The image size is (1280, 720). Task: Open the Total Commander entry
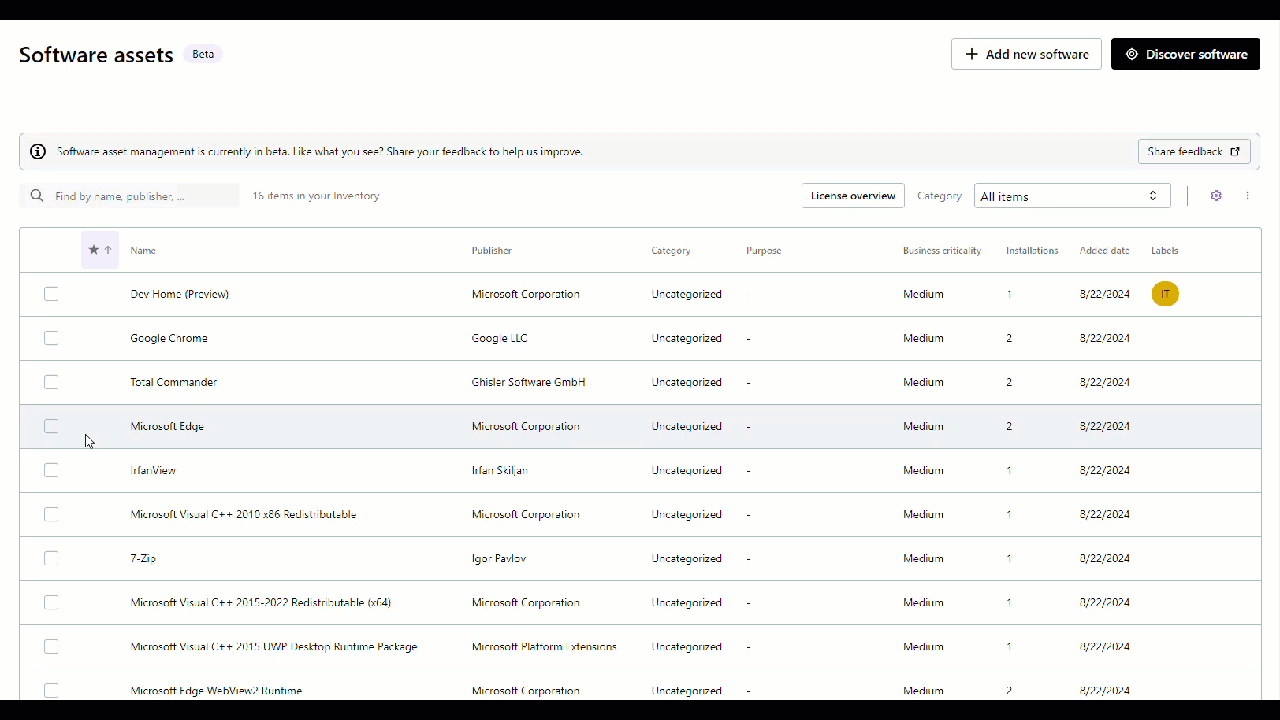tap(174, 382)
